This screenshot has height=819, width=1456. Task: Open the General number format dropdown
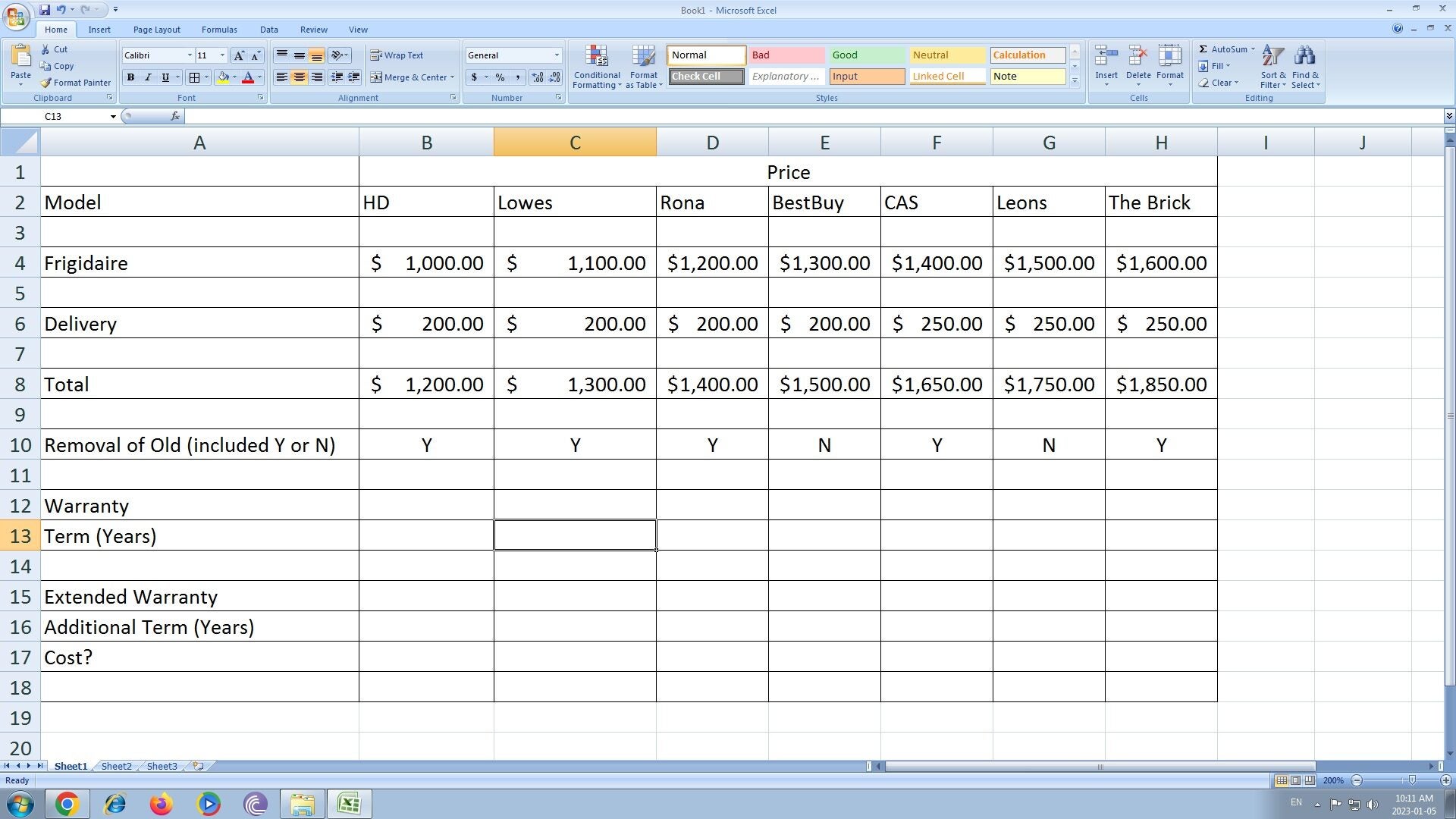pyautogui.click(x=557, y=55)
